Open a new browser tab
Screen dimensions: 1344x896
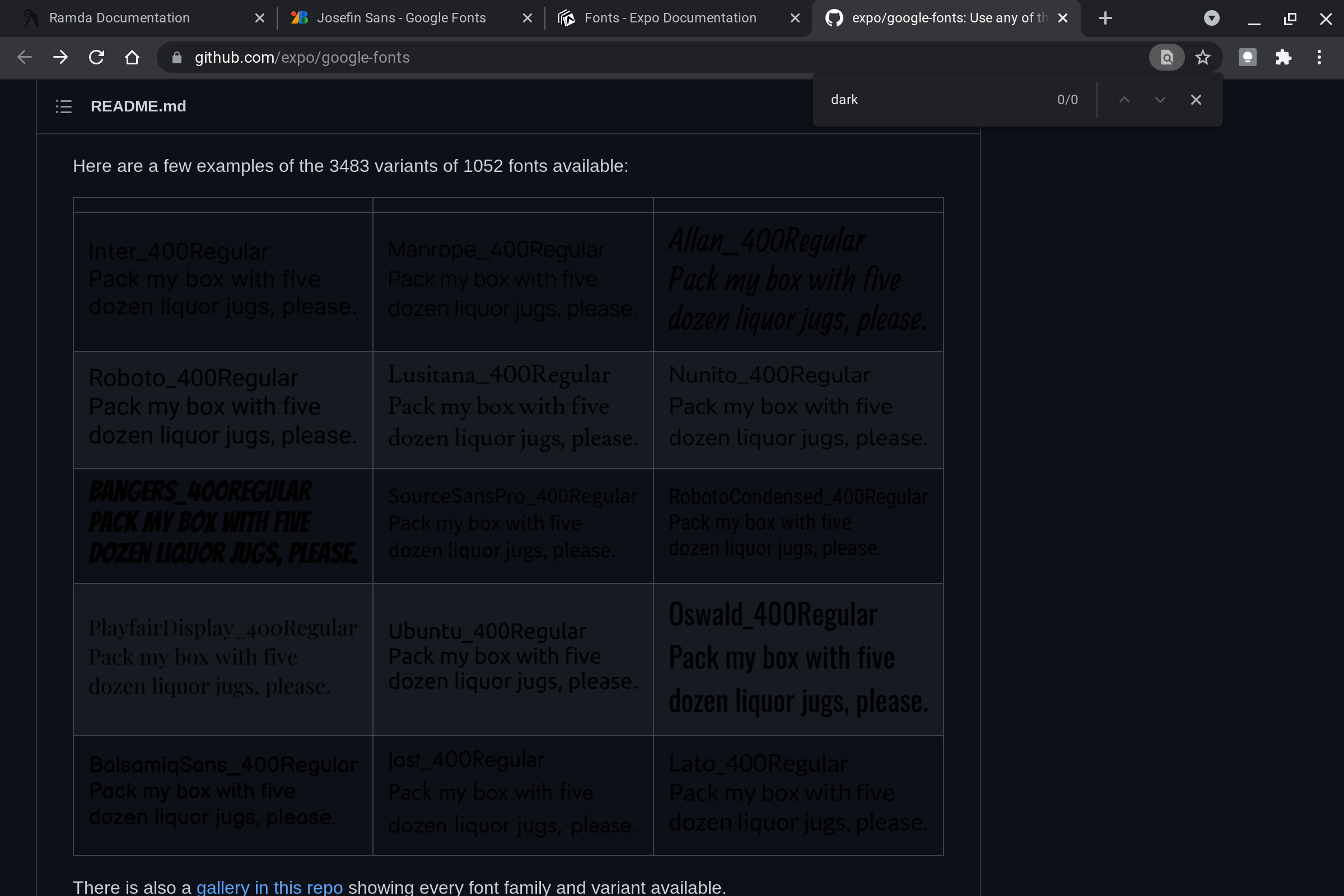click(1105, 18)
